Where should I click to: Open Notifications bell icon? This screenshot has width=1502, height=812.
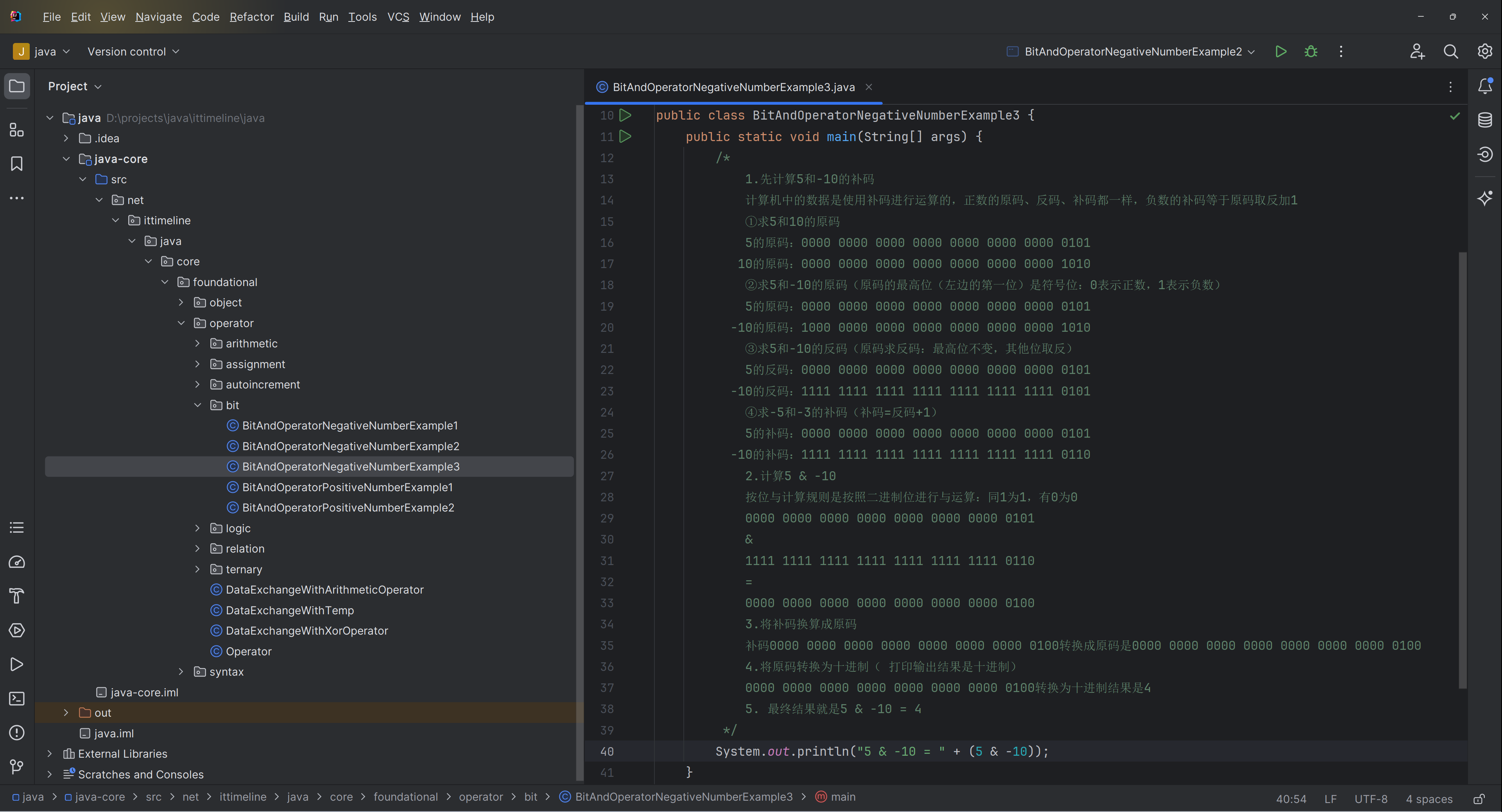click(x=1485, y=86)
